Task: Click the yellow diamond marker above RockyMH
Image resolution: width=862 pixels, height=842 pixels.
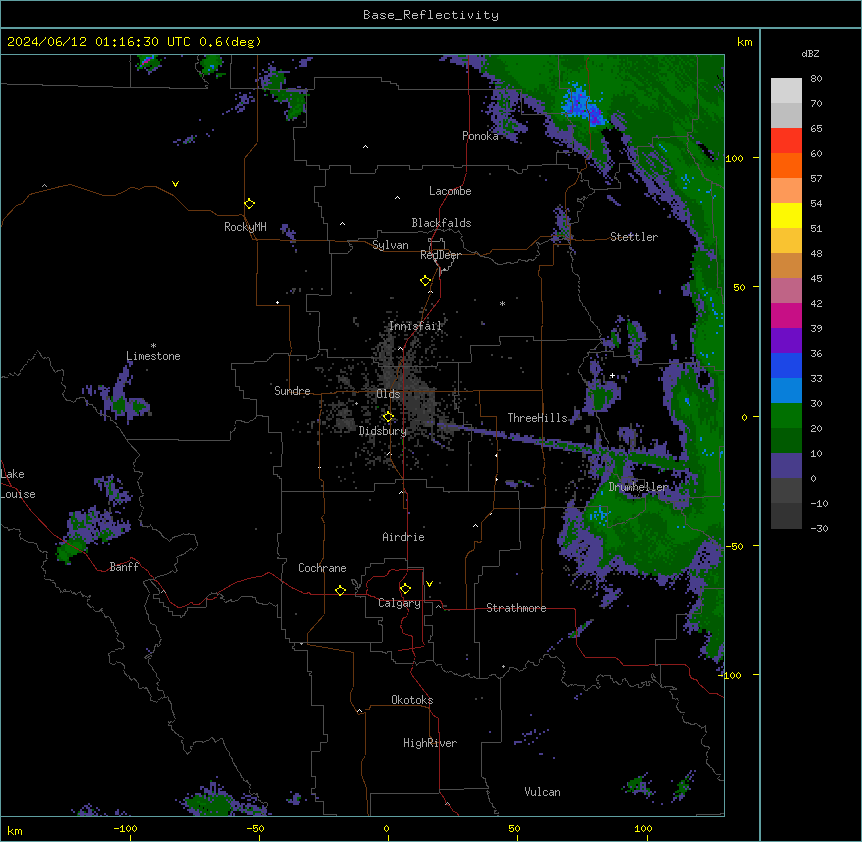Action: pyautogui.click(x=249, y=204)
